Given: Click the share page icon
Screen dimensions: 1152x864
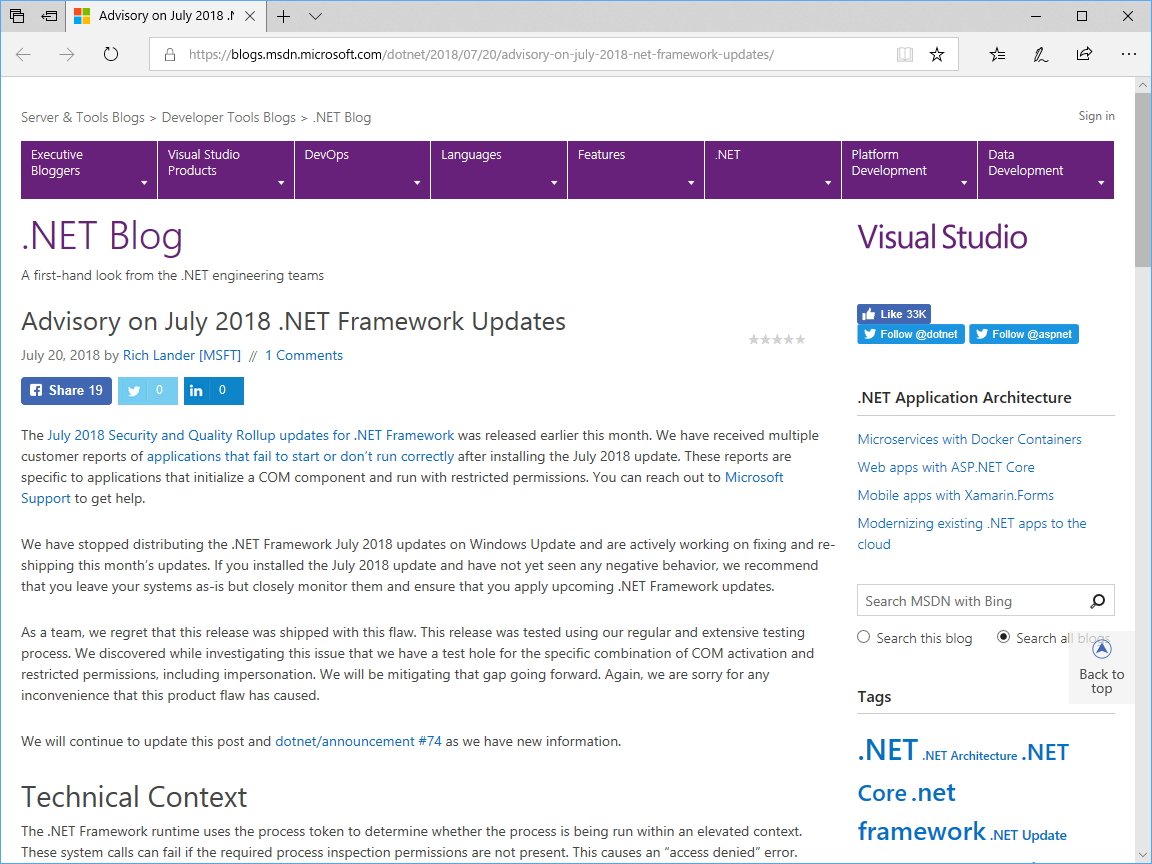Looking at the screenshot, I should 1084,55.
